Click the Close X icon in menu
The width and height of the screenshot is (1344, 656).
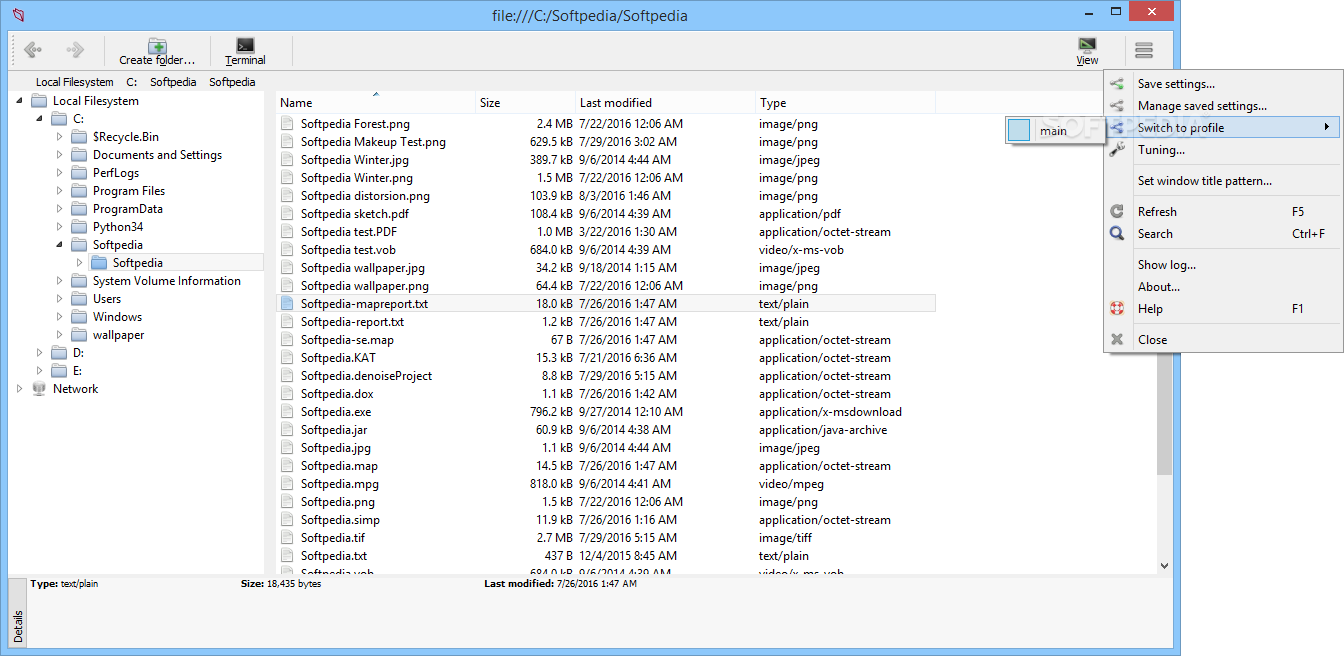coord(1117,340)
